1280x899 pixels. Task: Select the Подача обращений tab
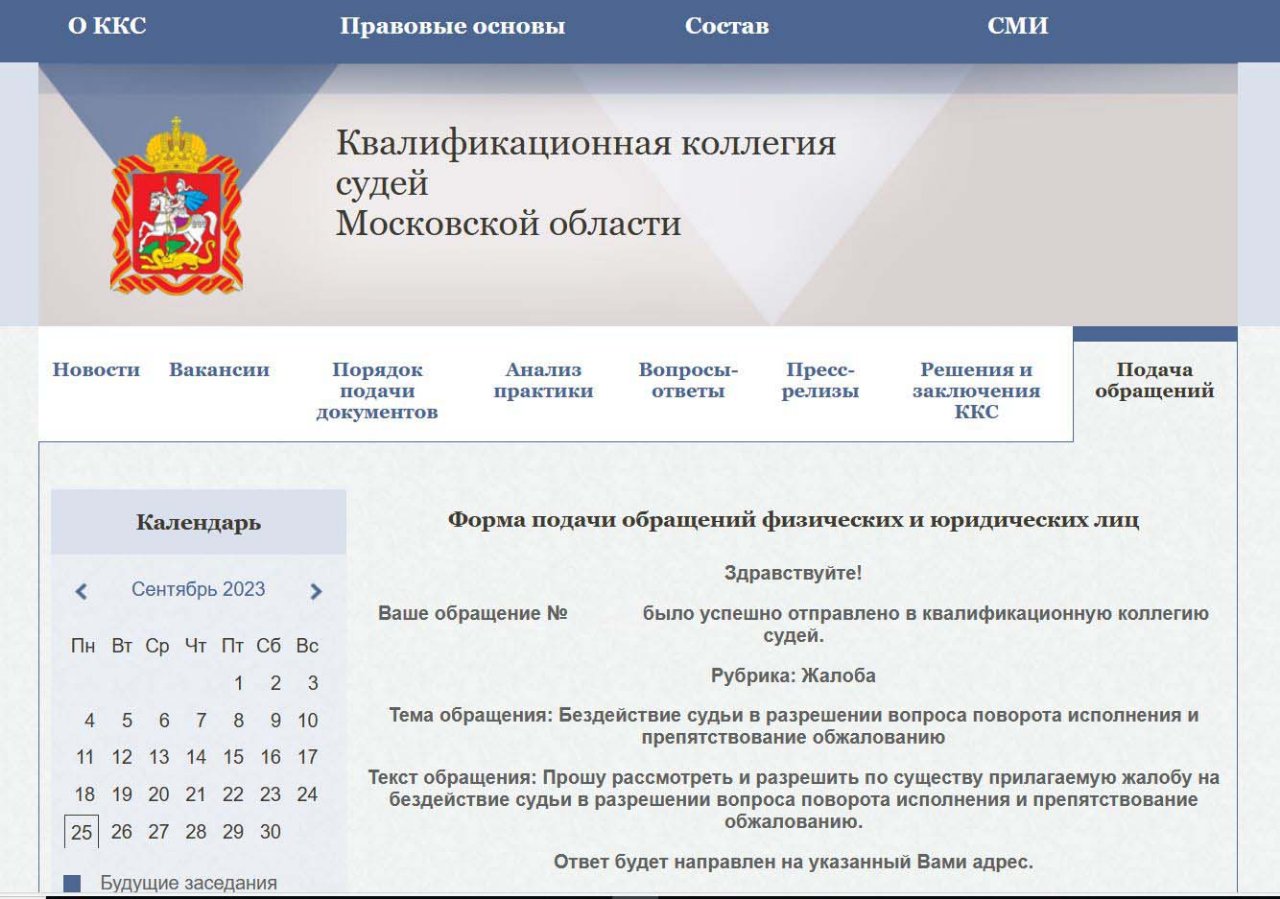pyautogui.click(x=1154, y=381)
